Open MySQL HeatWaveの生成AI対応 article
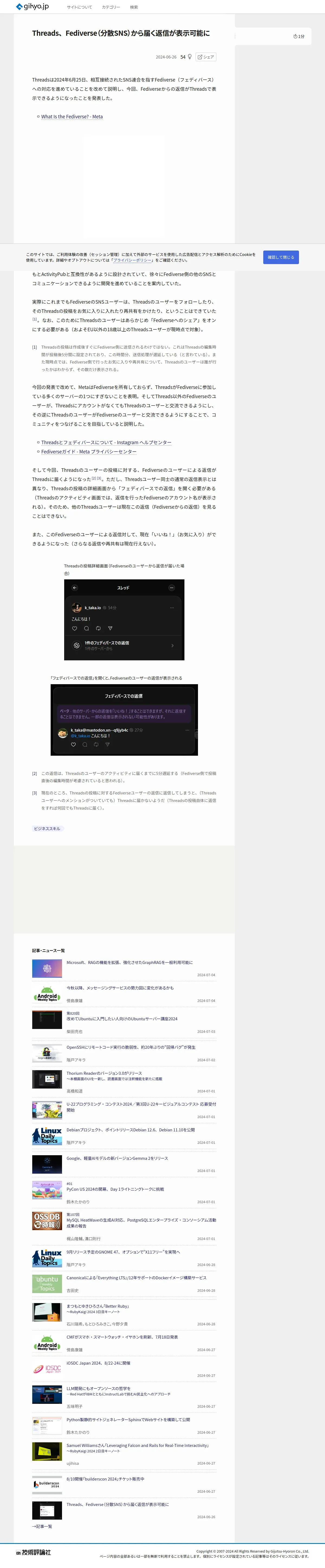The height and width of the screenshot is (1568, 325). coord(141,1223)
